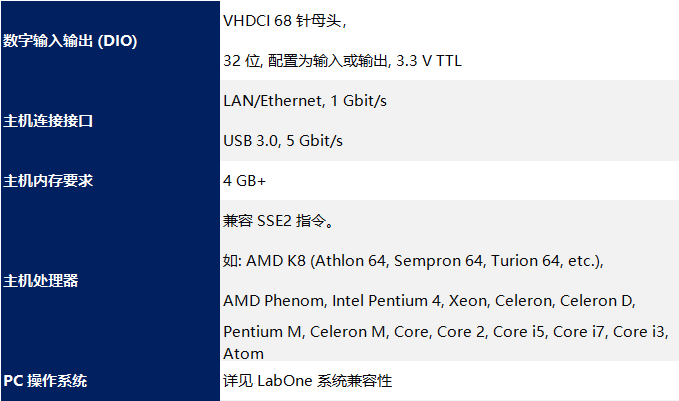The width and height of the screenshot is (679, 401).
Task: Select the USB 3.0, 5 Gbit/s entry
Action: coord(283,141)
